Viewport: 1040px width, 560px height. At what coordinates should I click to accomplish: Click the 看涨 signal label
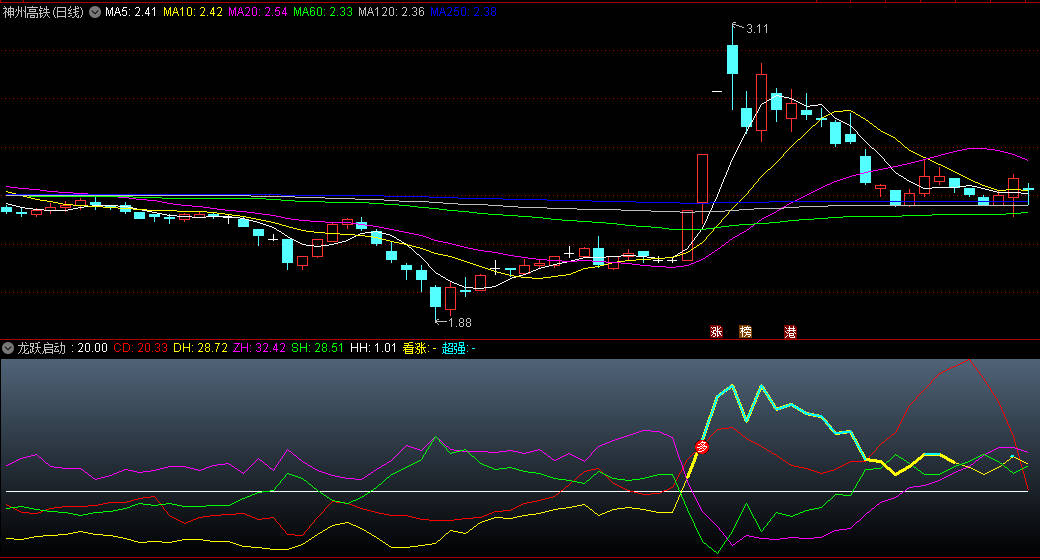point(419,348)
